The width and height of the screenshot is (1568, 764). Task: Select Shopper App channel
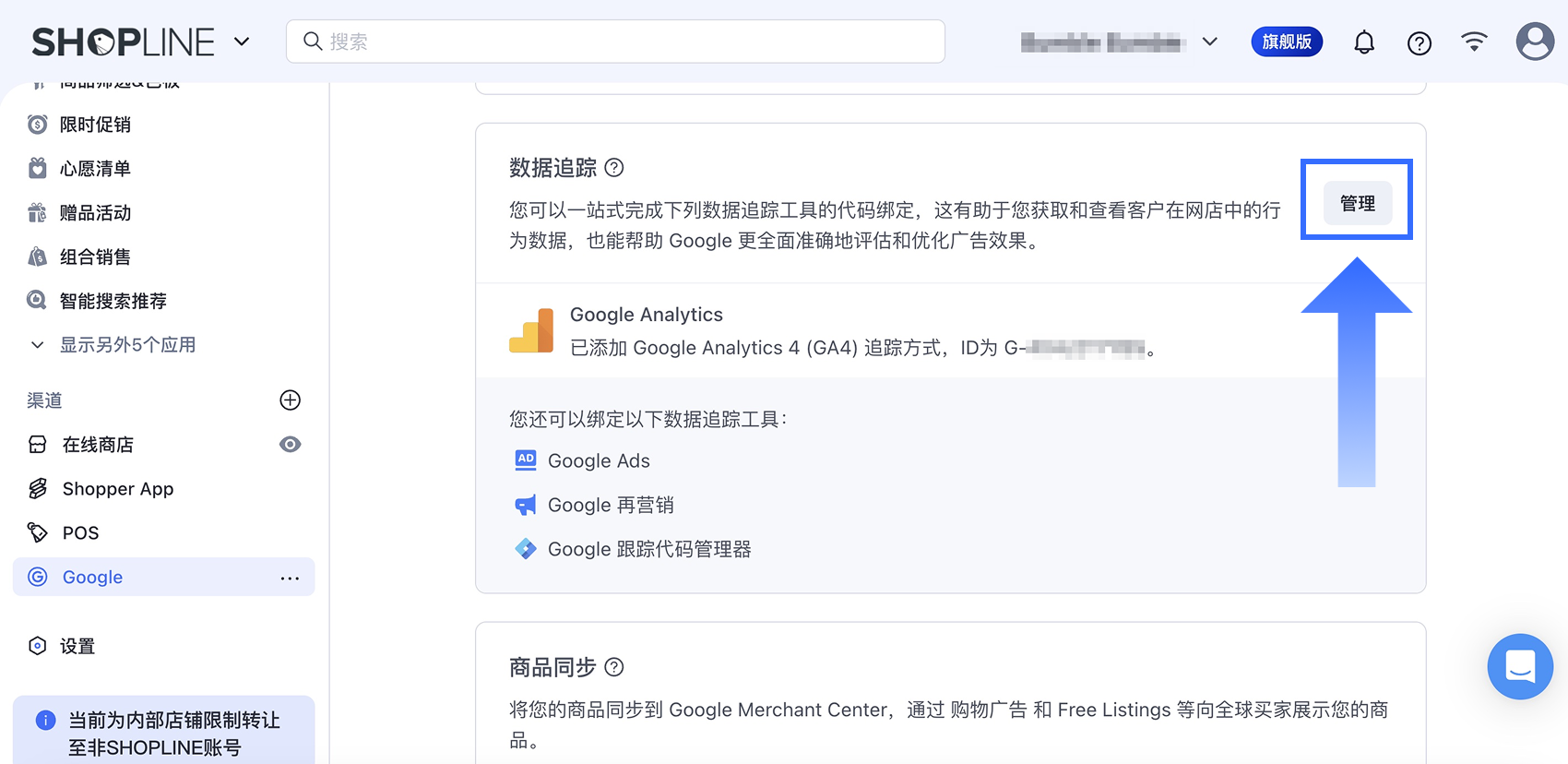117,489
